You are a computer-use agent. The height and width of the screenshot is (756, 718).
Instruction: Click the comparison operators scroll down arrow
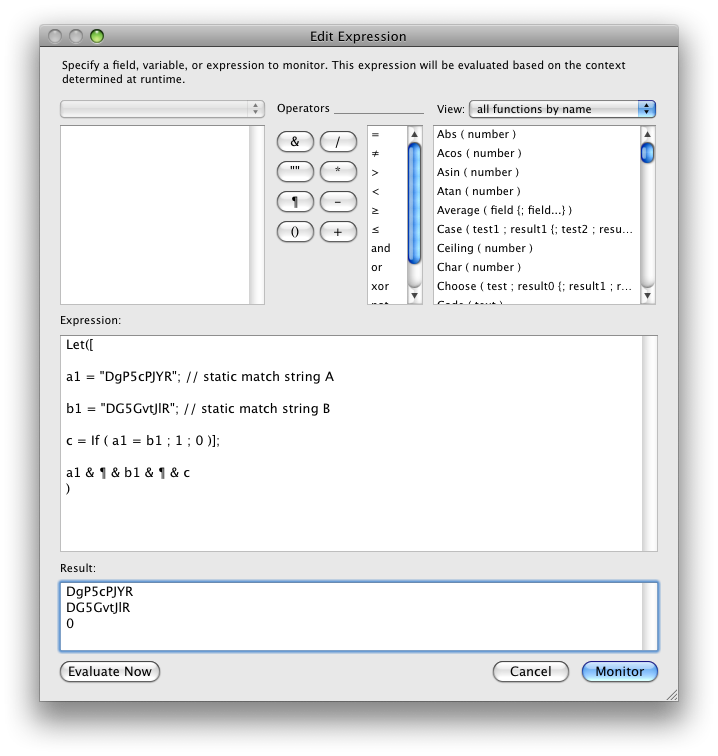tap(414, 296)
